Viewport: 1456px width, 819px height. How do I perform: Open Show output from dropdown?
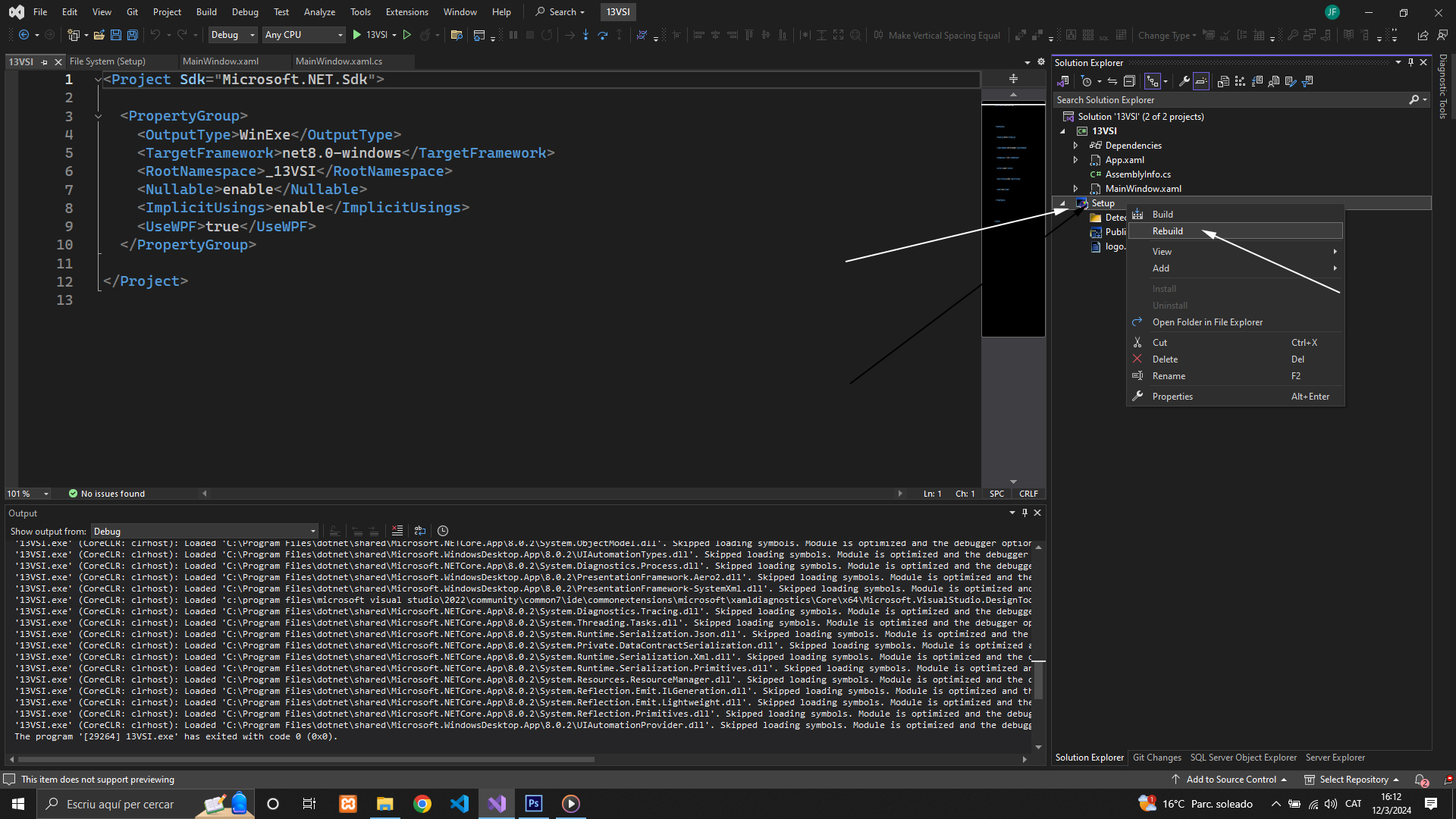[x=205, y=532]
